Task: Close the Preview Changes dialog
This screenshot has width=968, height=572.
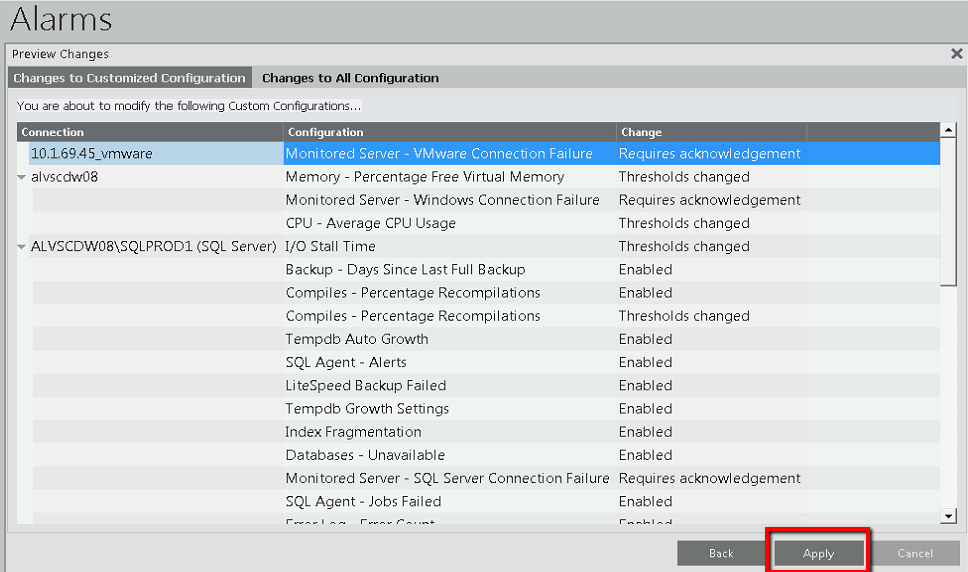Action: [956, 54]
